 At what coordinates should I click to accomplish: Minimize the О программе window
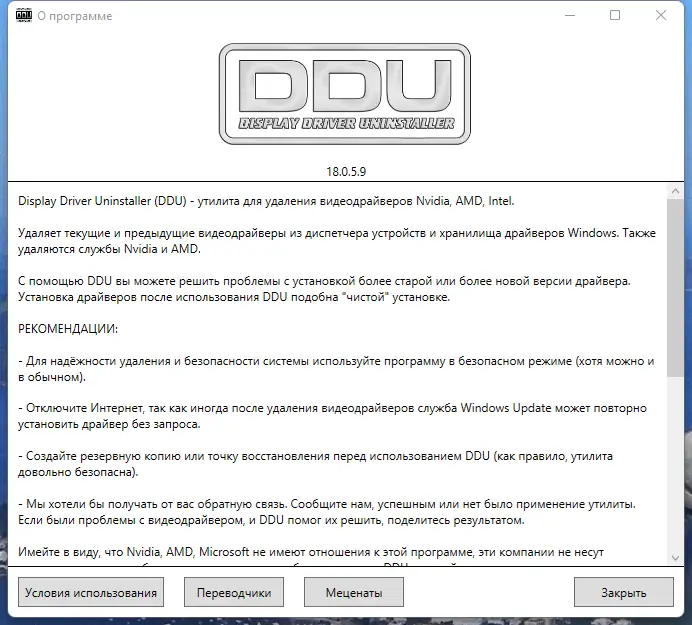(570, 15)
